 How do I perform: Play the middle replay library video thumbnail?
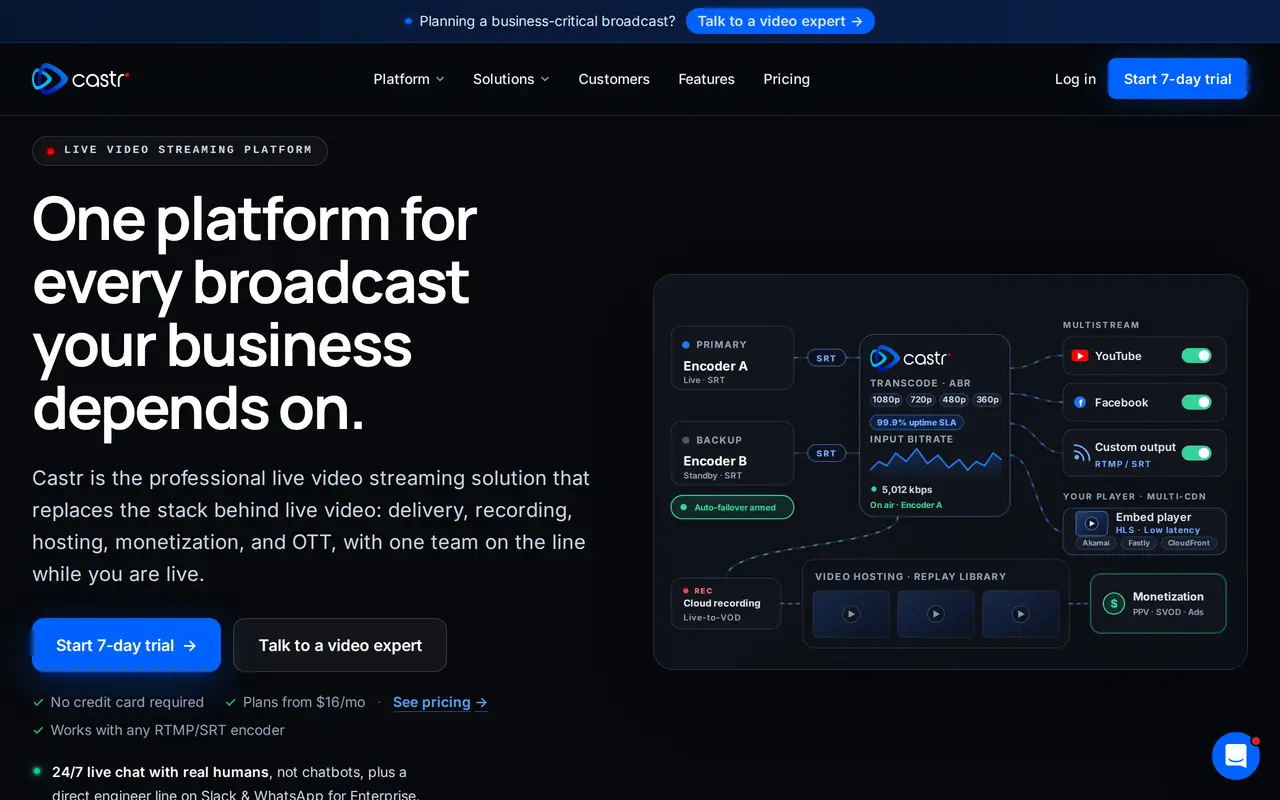tap(935, 614)
